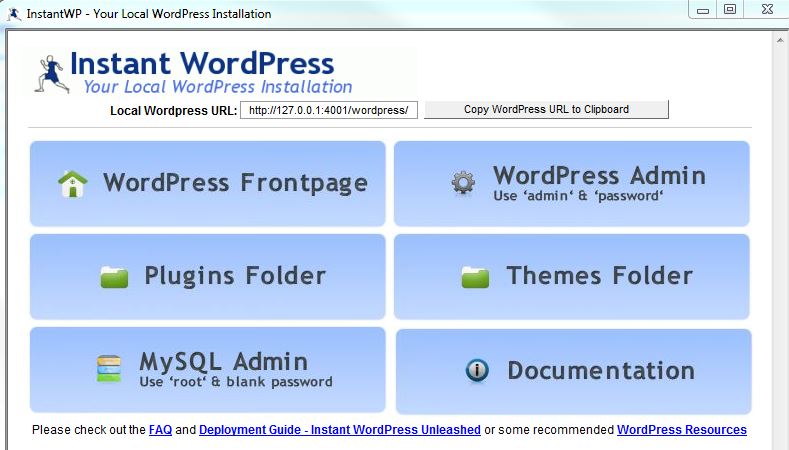The width and height of the screenshot is (789, 450).
Task: Click the blue info icon beside Documentation
Action: coord(477,370)
